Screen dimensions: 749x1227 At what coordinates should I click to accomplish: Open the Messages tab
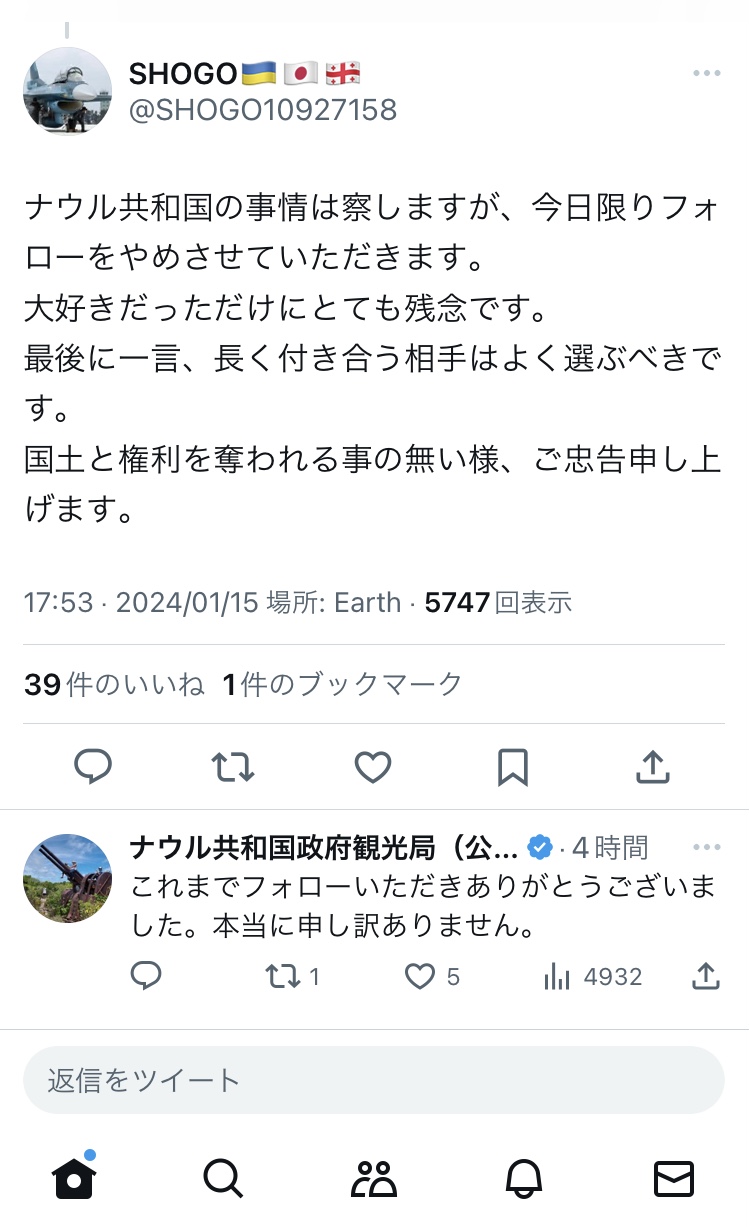674,1180
